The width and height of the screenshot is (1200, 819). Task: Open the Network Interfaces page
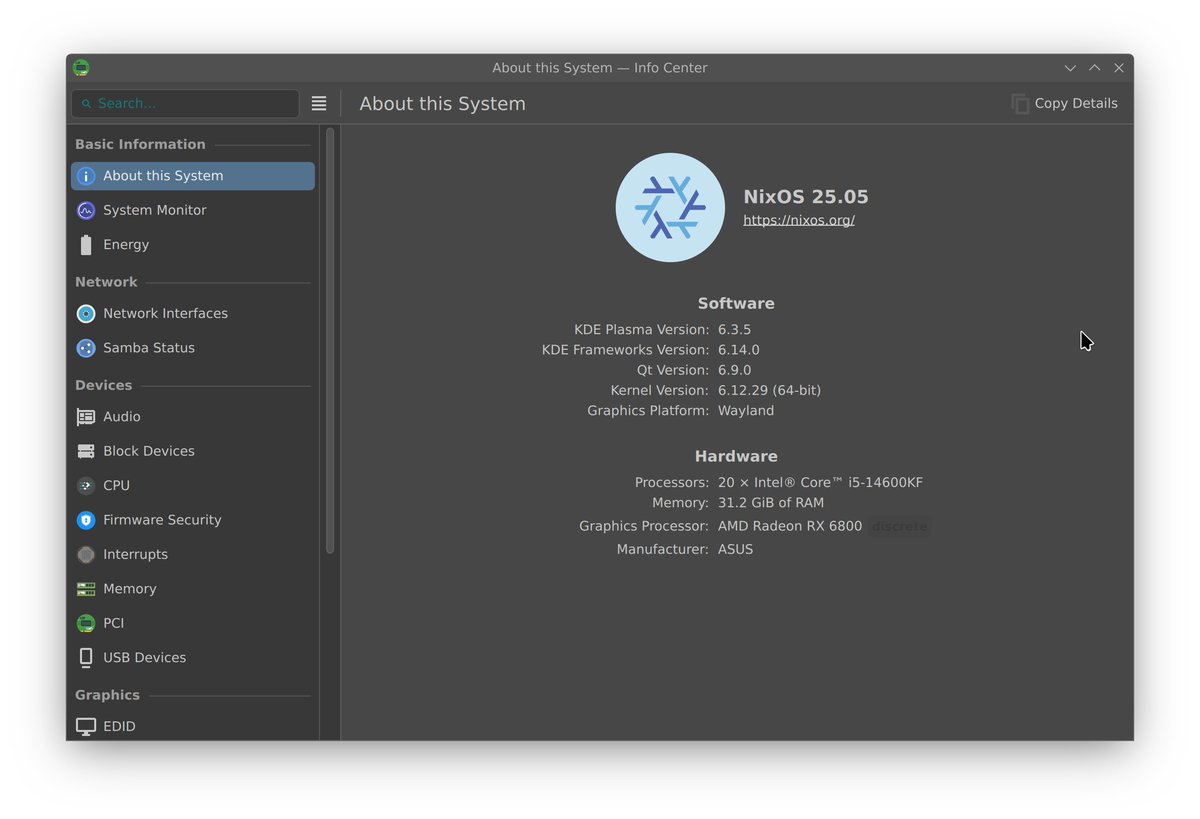(193, 314)
